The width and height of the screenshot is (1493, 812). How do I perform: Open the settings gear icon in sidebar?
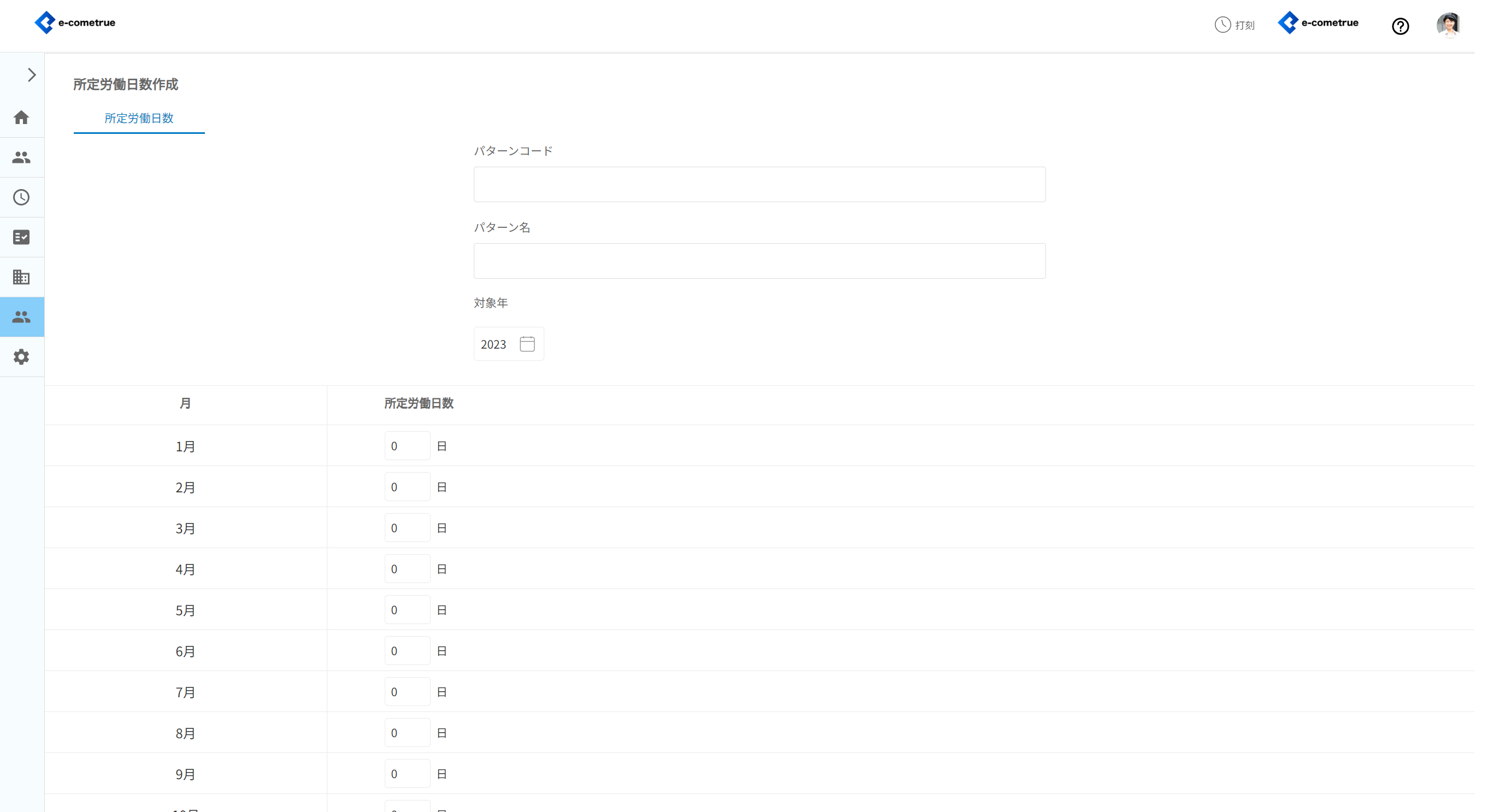[x=21, y=357]
